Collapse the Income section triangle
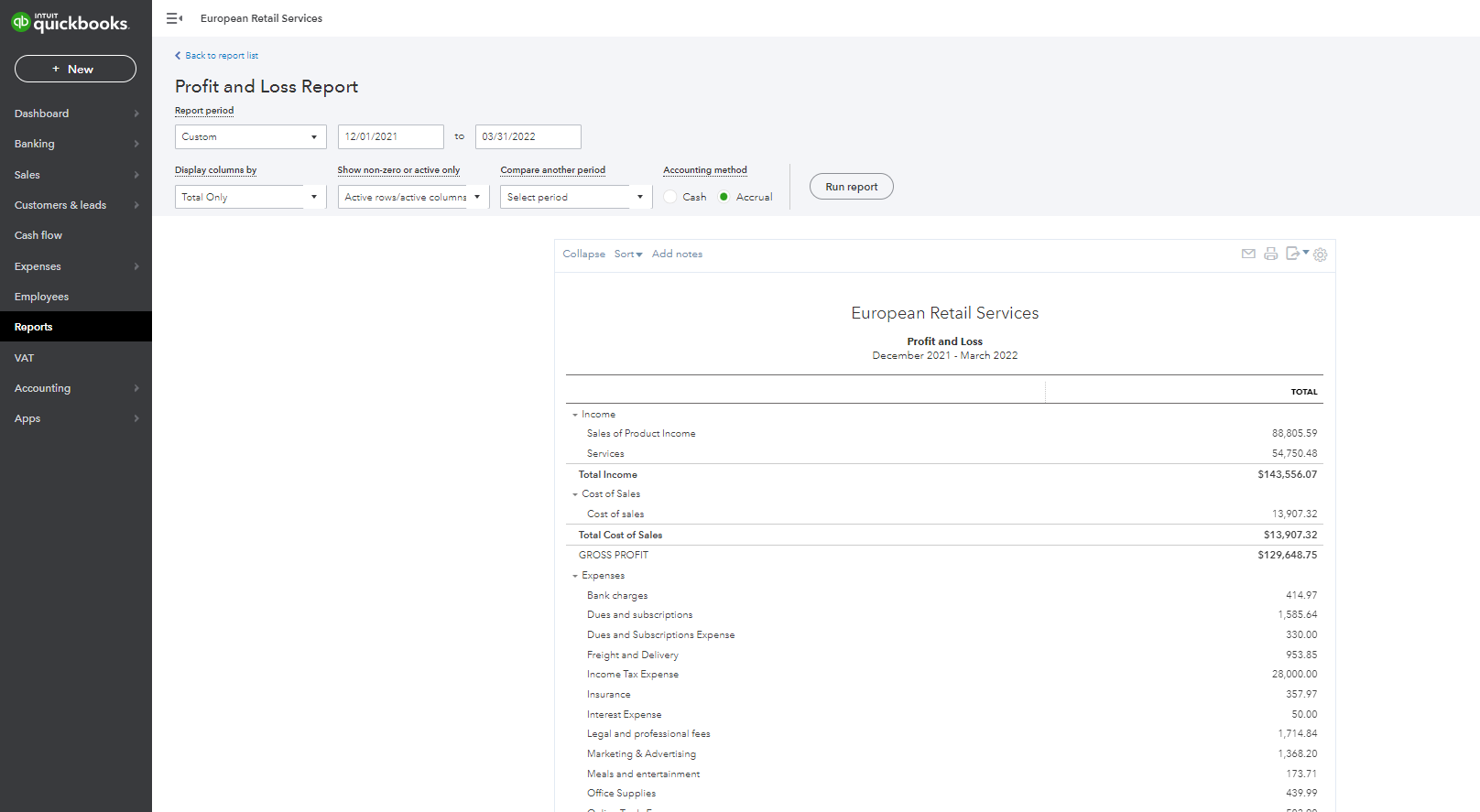Image resolution: width=1480 pixels, height=812 pixels. tap(575, 415)
